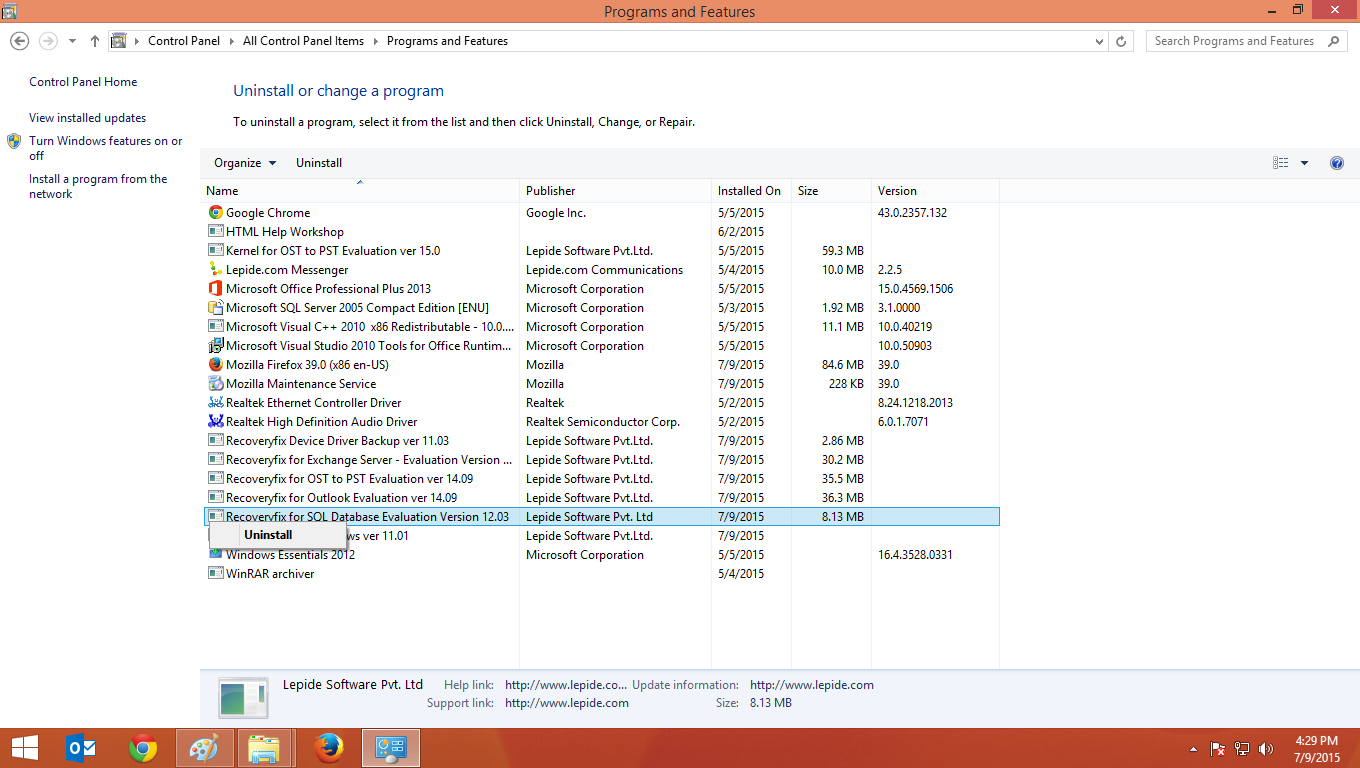The image size is (1360, 768).
Task: Expand the All Control Panel Items arrow
Action: (376, 41)
